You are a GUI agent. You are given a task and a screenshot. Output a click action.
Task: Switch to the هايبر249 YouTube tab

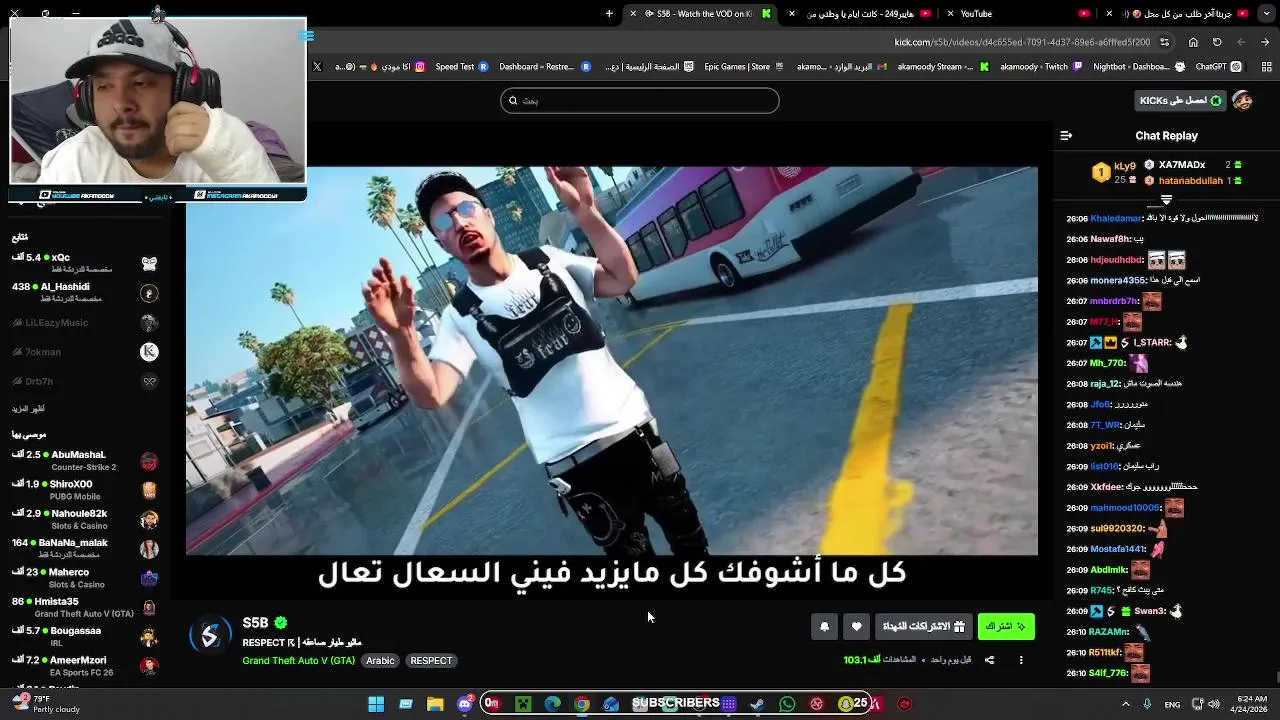859,14
